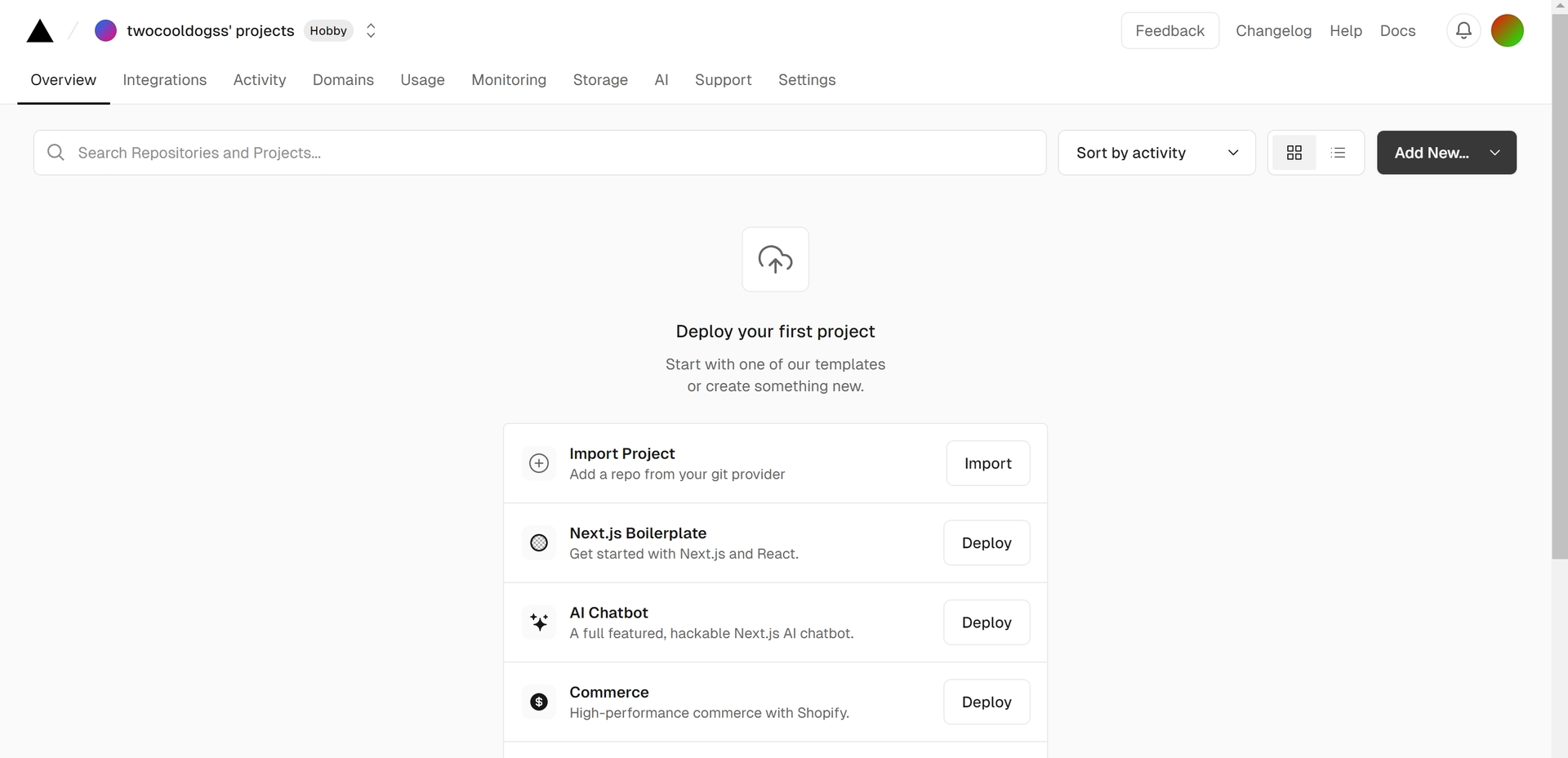Screen dimensions: 1568x758
Task: Open the notifications bell
Action: tap(1463, 31)
